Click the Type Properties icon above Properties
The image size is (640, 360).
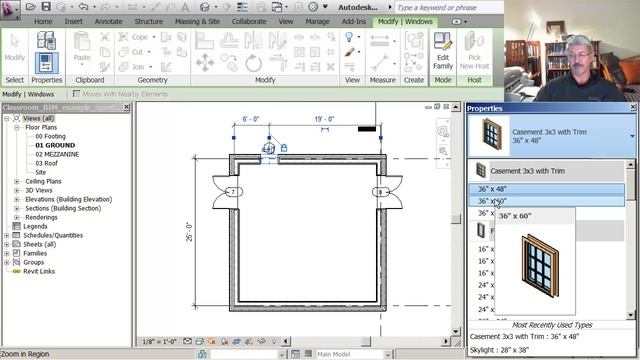coord(46,40)
